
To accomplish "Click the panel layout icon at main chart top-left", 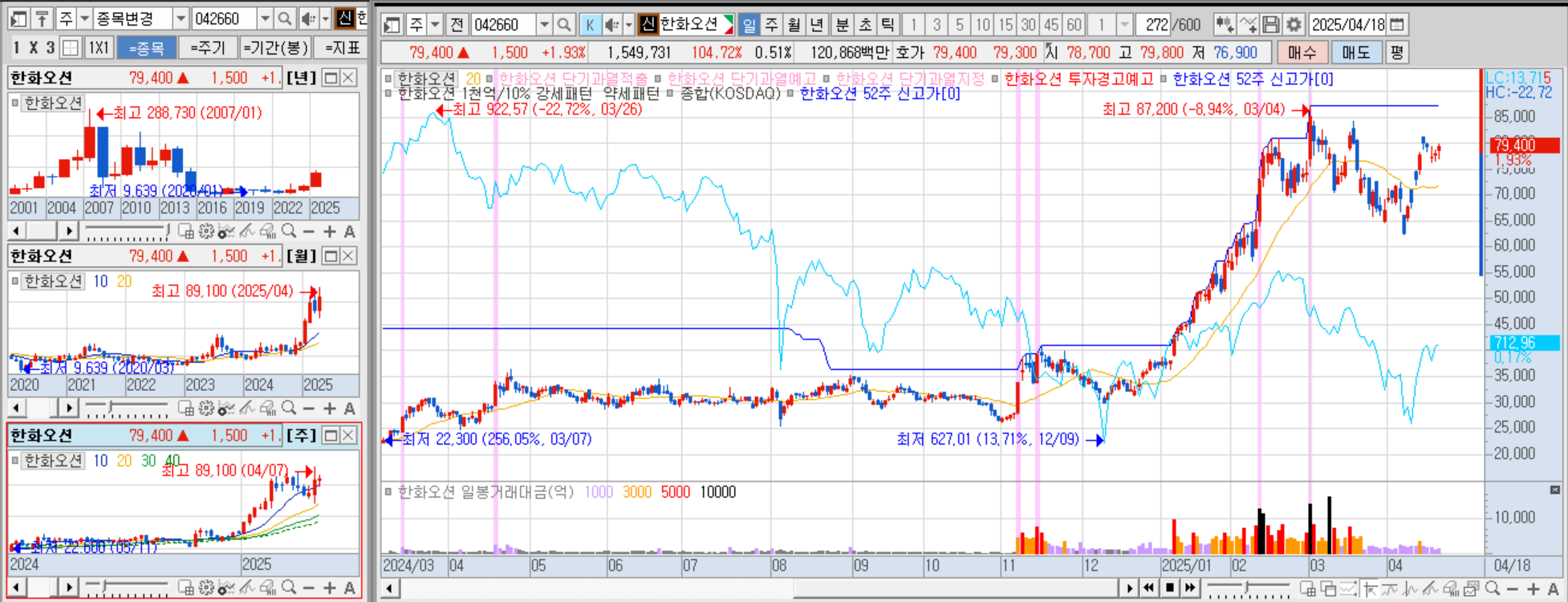I will 392,25.
